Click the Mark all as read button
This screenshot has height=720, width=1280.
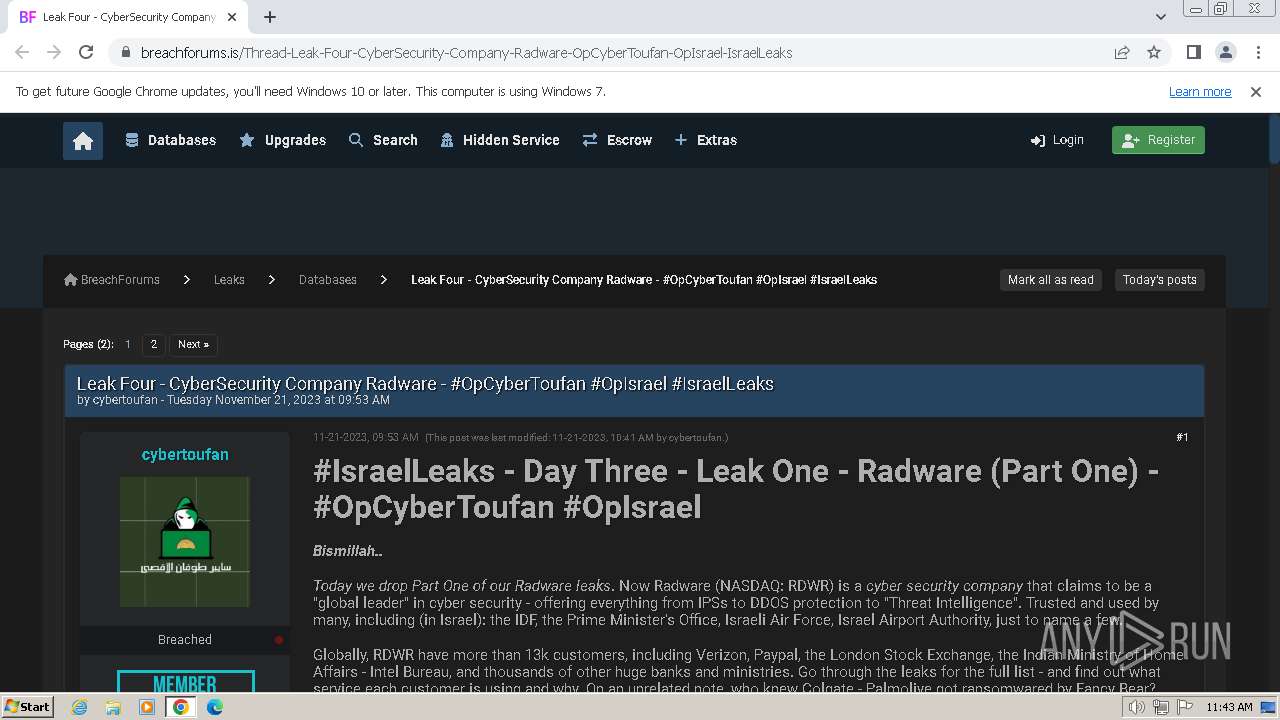pos(1051,280)
